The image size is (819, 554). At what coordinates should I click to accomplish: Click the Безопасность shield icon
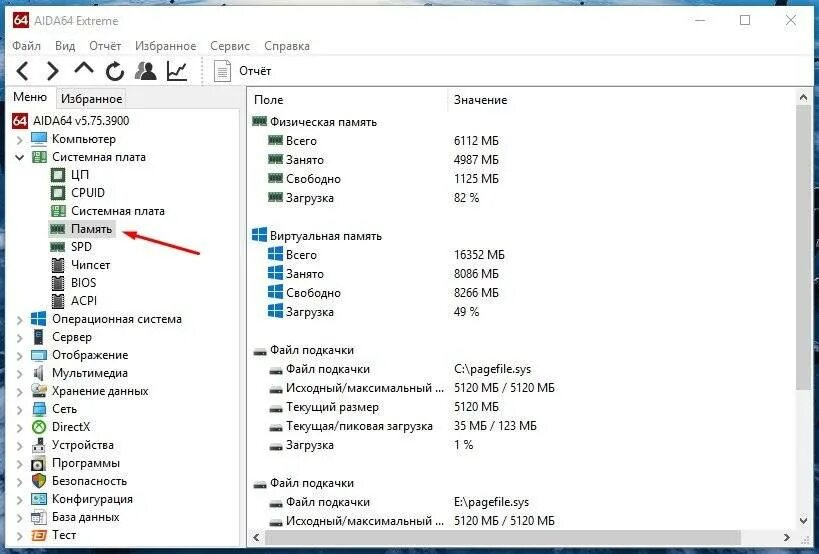pos(39,481)
